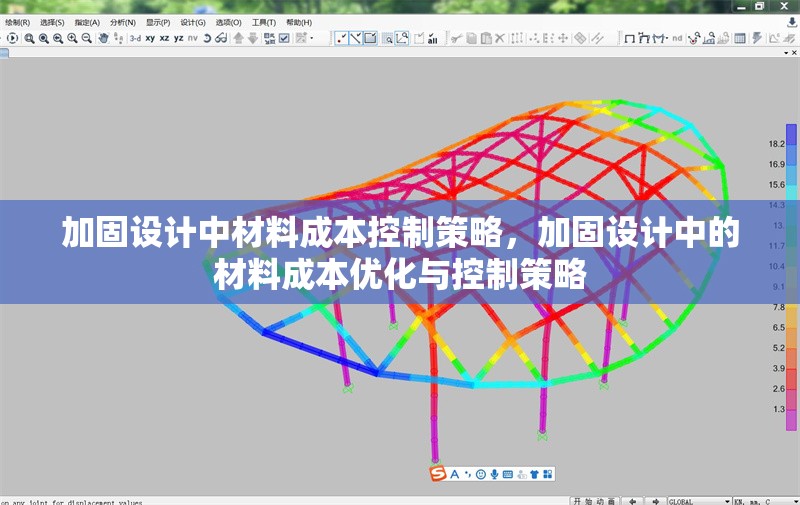Click the view window dropdown arrow at right edge

(786, 53)
